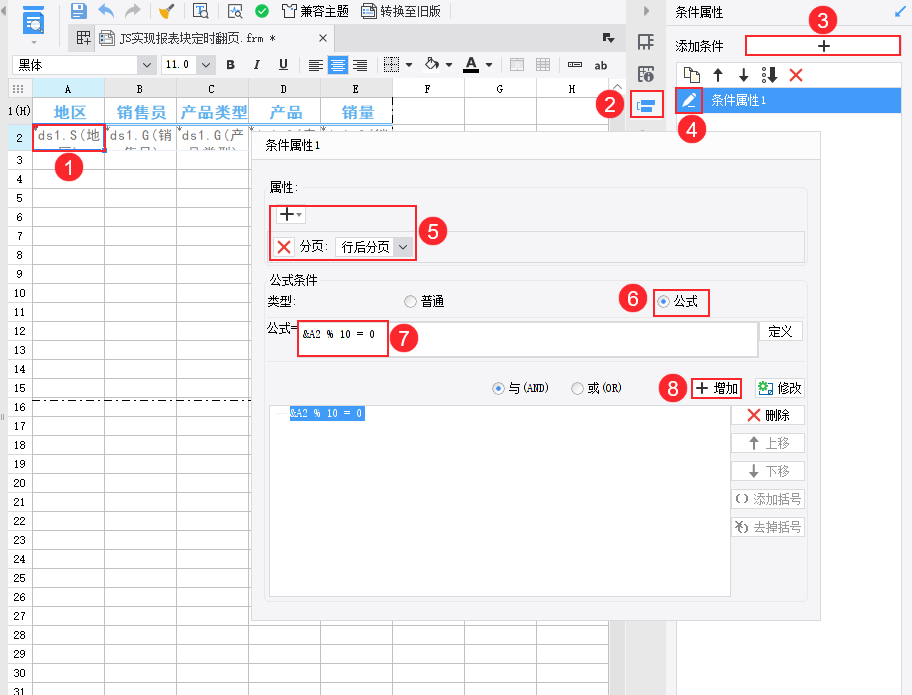Align text to the right

(x=360, y=65)
